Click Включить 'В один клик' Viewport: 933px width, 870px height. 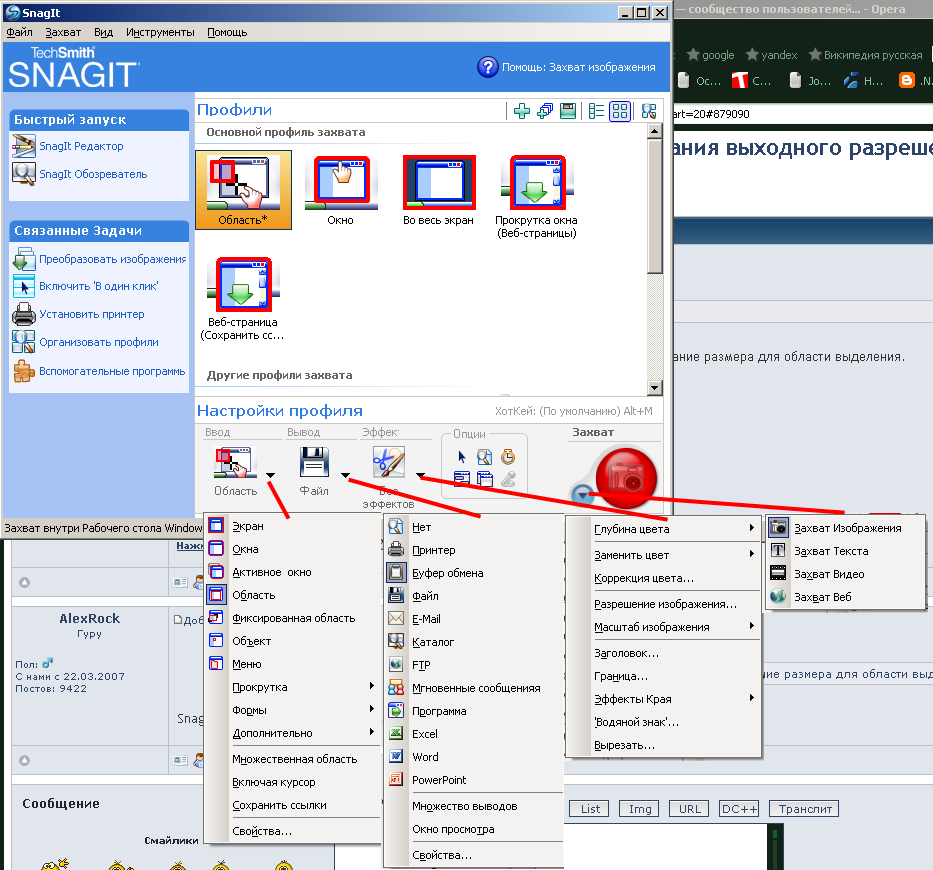point(98,286)
